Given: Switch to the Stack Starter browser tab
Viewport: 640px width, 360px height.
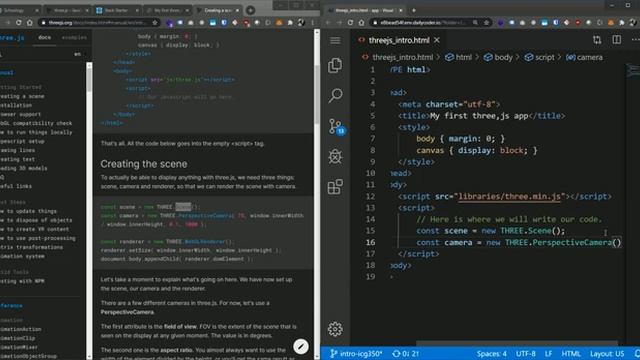Looking at the screenshot, I should point(117,10).
